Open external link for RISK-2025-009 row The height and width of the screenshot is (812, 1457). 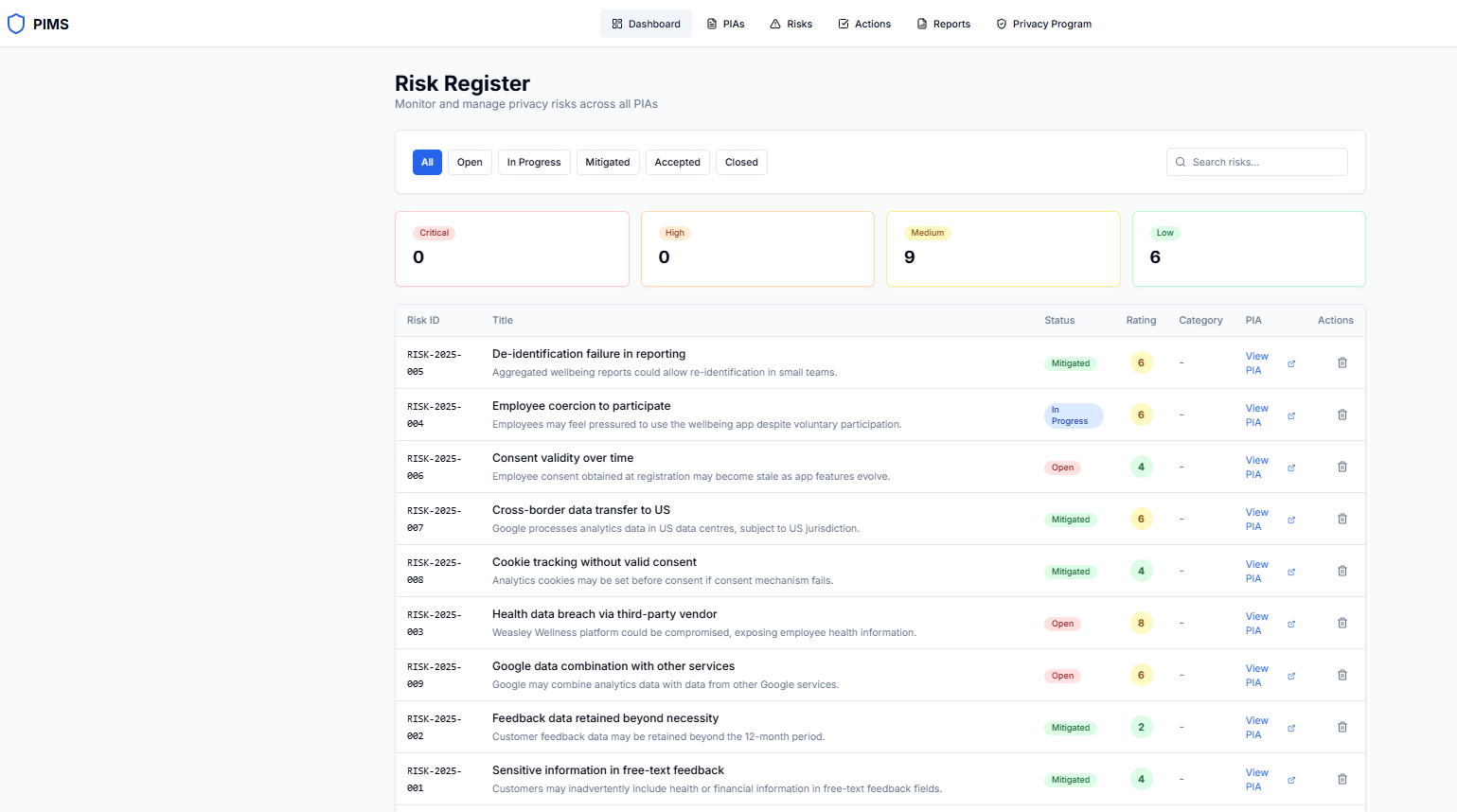click(x=1291, y=676)
